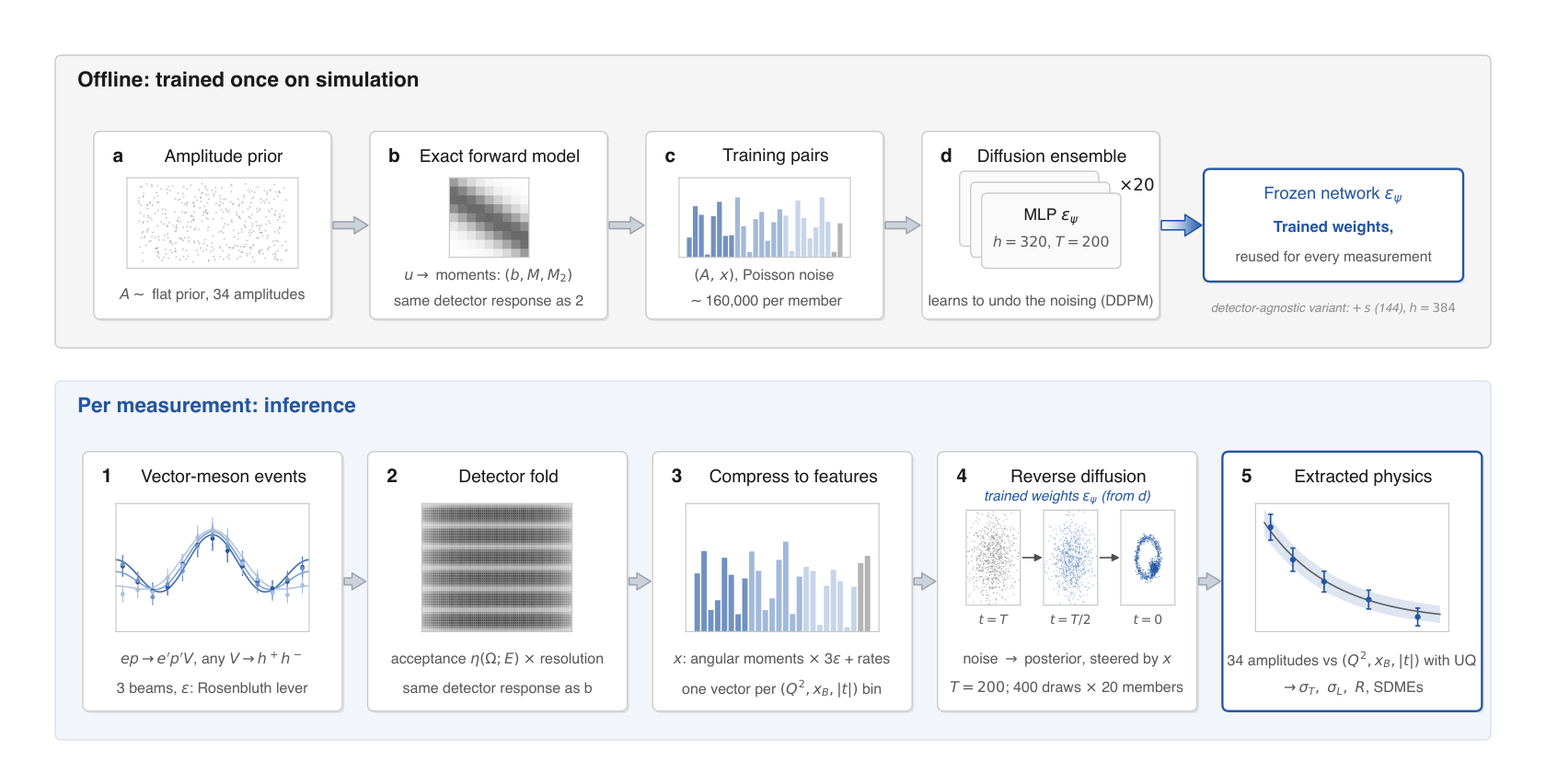1546x784 pixels.
Task: Click the bold 'Trained weights,' text
Action: (1333, 227)
